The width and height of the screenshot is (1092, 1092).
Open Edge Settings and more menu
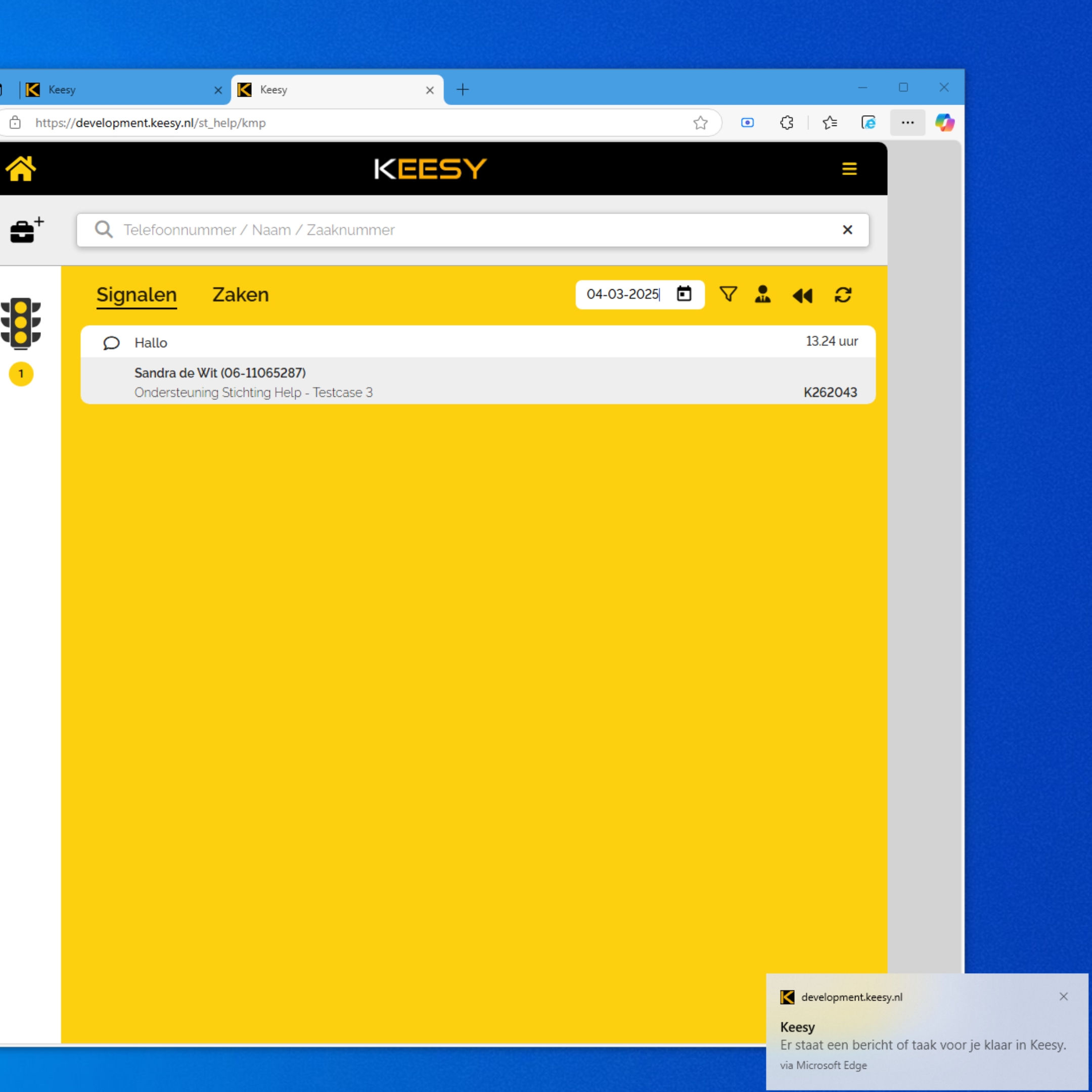tap(907, 123)
